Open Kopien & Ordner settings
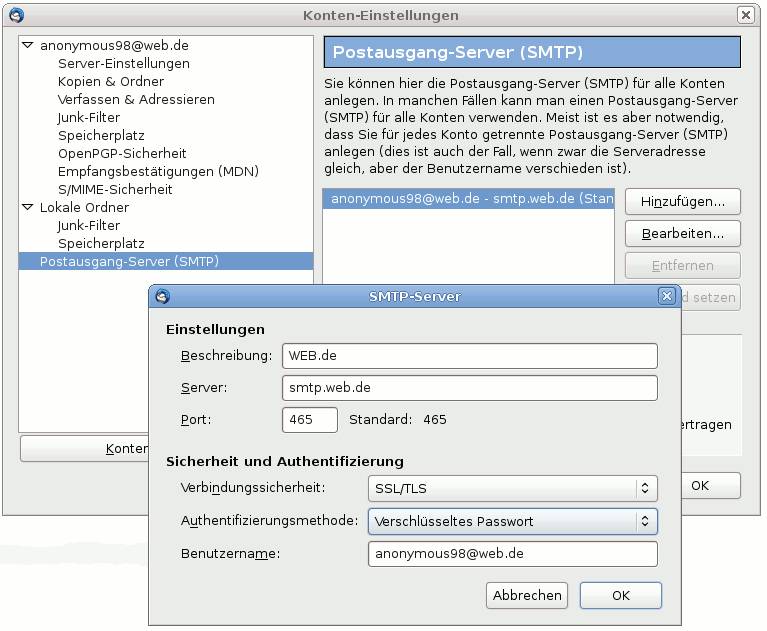767x631 pixels. point(111,82)
